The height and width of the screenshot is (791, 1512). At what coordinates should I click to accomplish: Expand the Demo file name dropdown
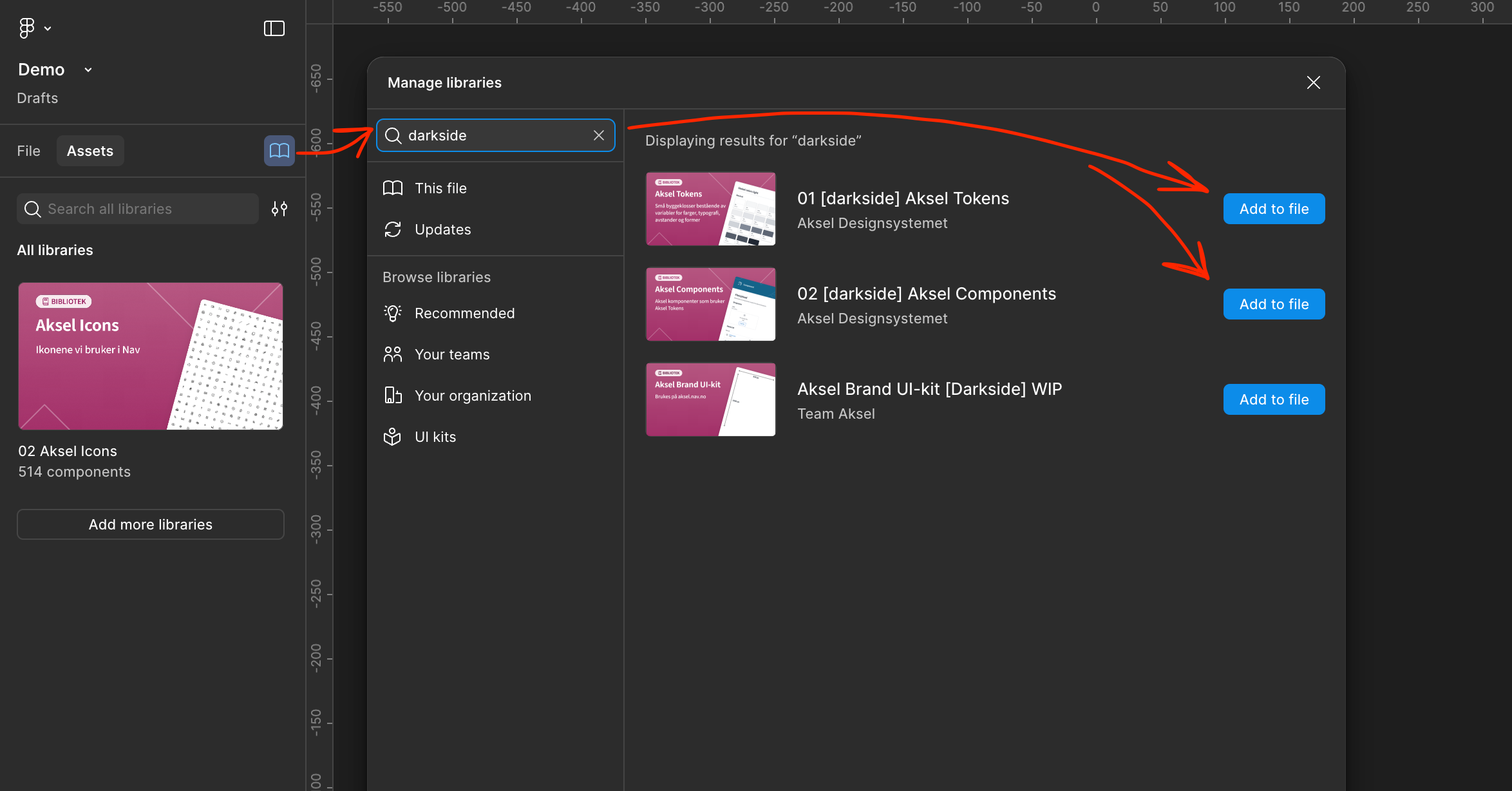pyautogui.click(x=88, y=70)
